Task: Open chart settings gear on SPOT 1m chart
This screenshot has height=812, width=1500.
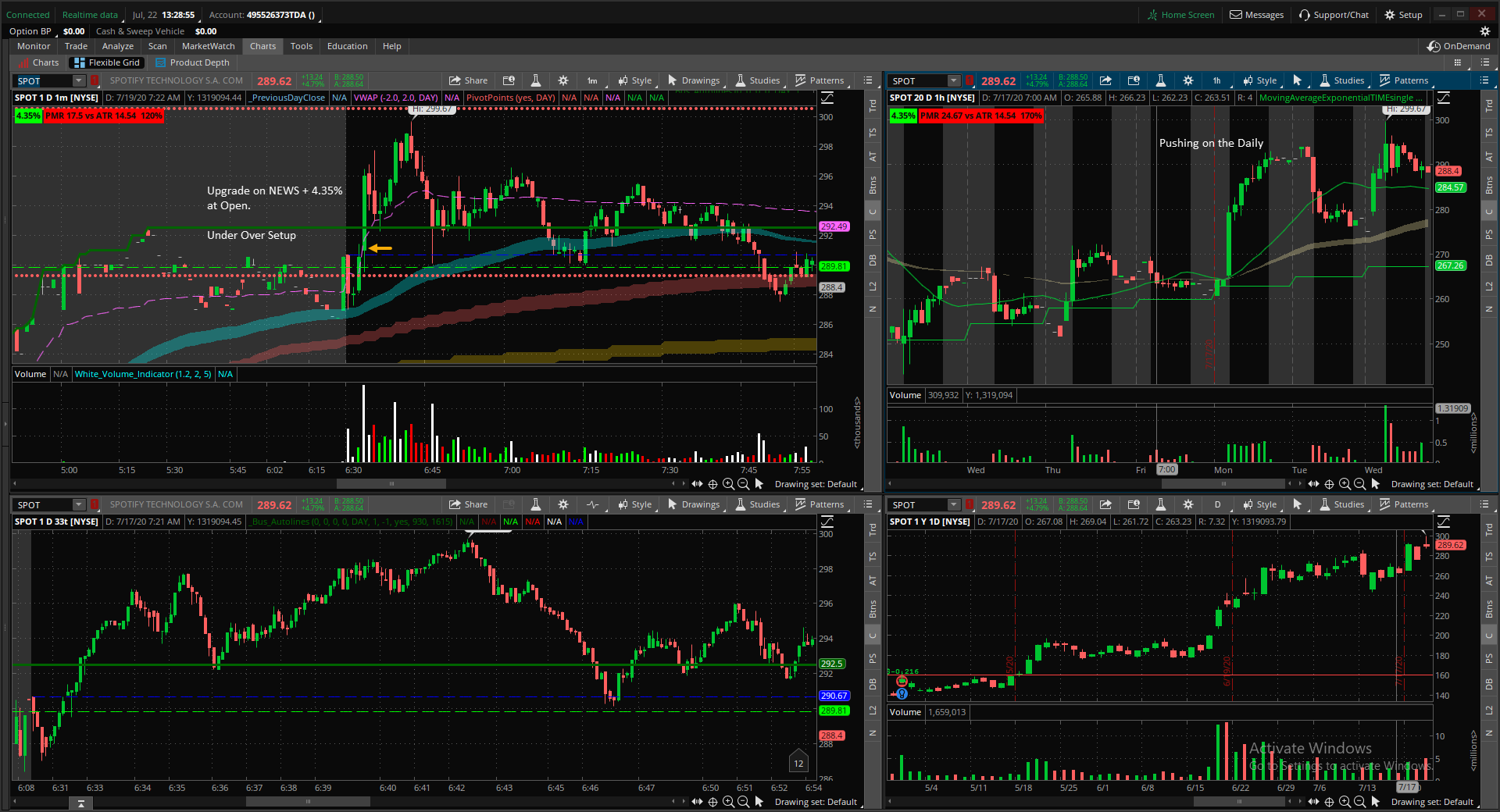Action: click(563, 80)
